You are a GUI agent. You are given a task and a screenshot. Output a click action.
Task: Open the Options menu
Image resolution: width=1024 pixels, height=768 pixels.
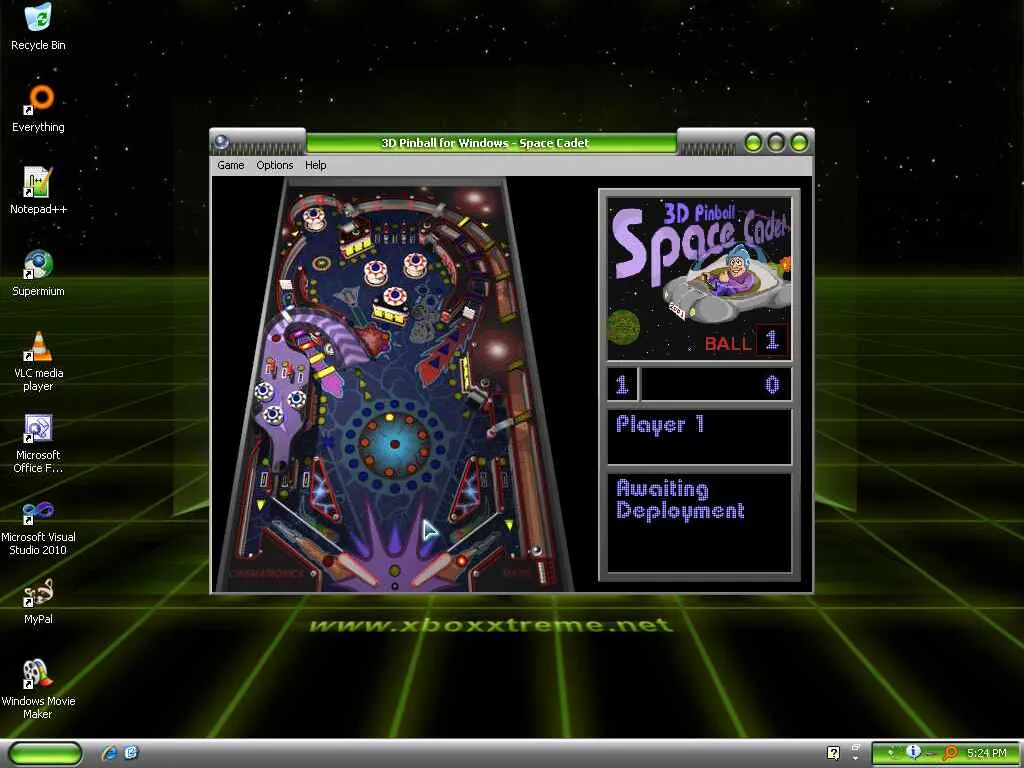pos(274,165)
